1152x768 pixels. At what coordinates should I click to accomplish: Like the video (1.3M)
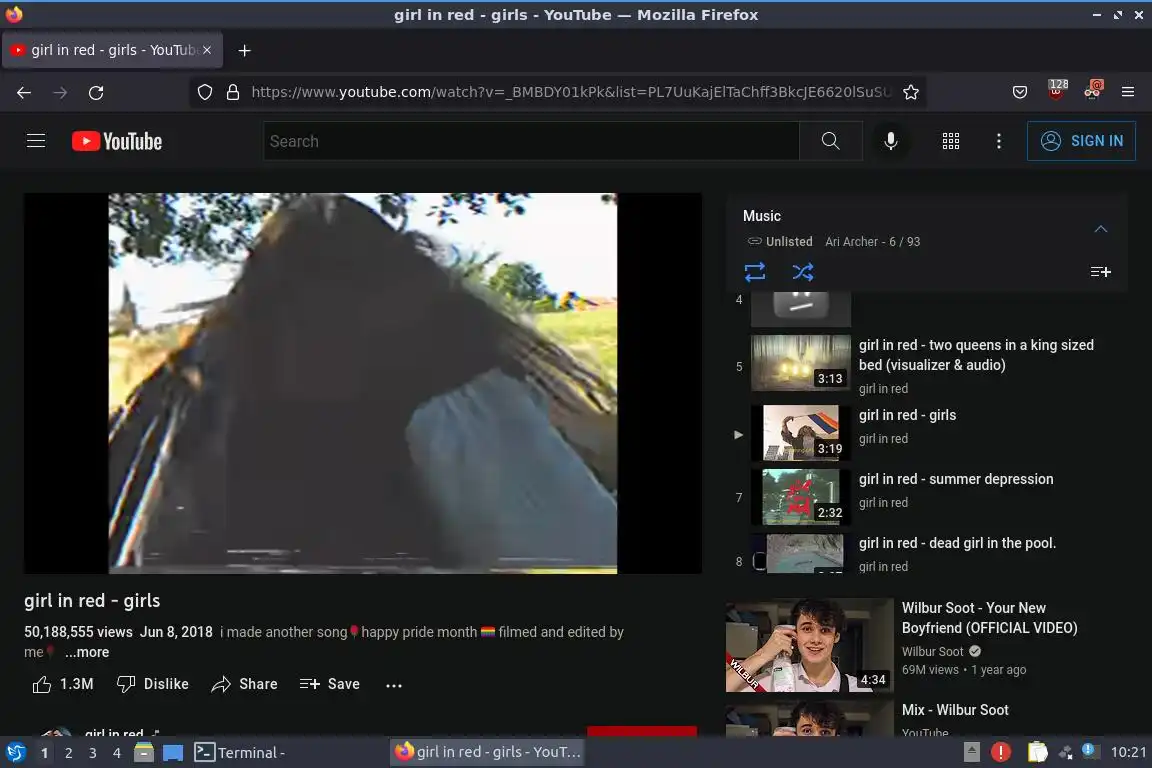click(63, 684)
